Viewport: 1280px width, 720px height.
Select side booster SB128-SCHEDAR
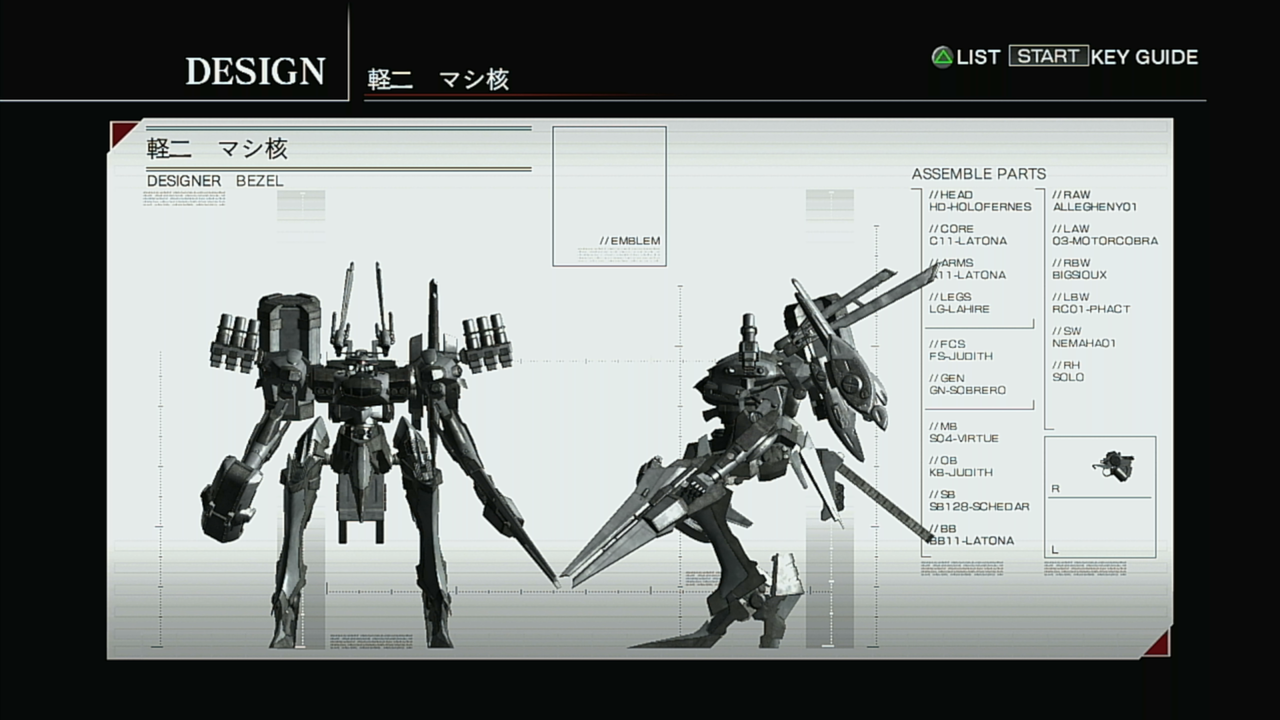(978, 506)
